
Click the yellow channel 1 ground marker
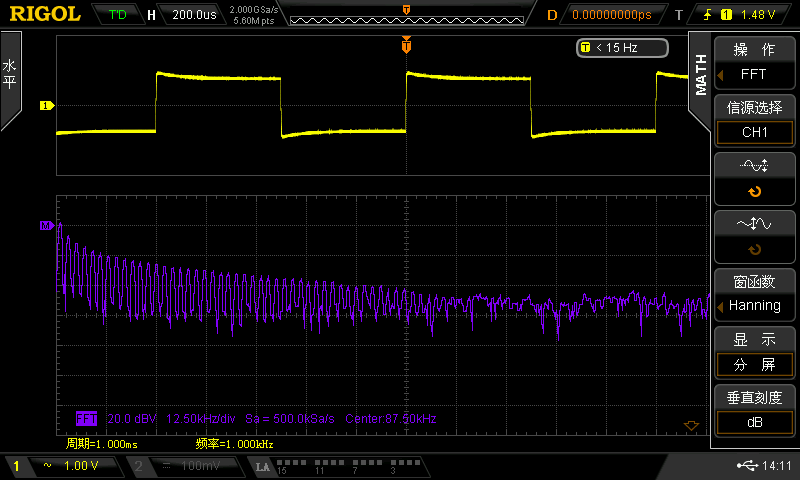pos(45,105)
